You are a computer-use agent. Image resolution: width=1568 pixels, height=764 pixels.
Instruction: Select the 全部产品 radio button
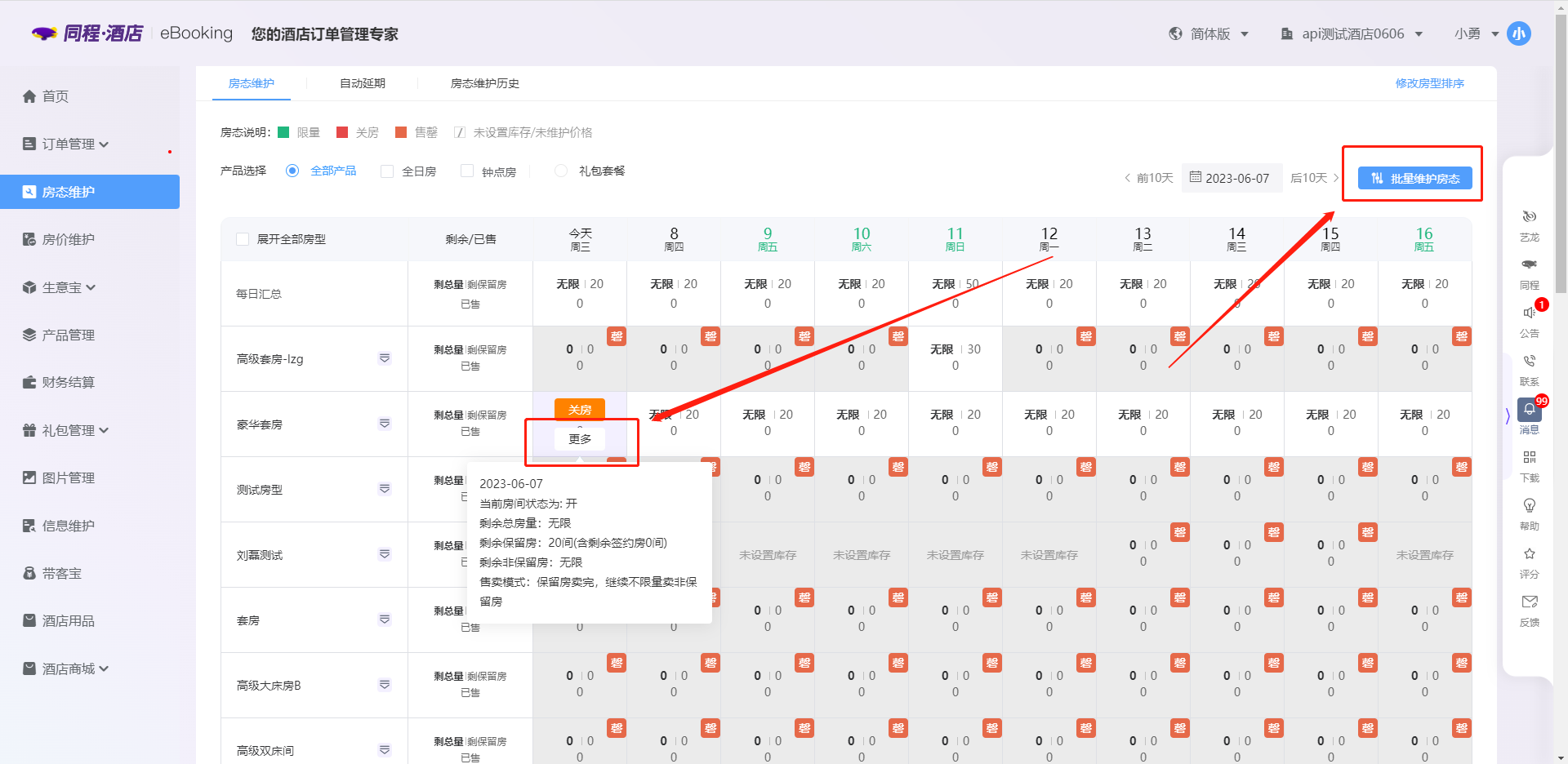tap(292, 171)
